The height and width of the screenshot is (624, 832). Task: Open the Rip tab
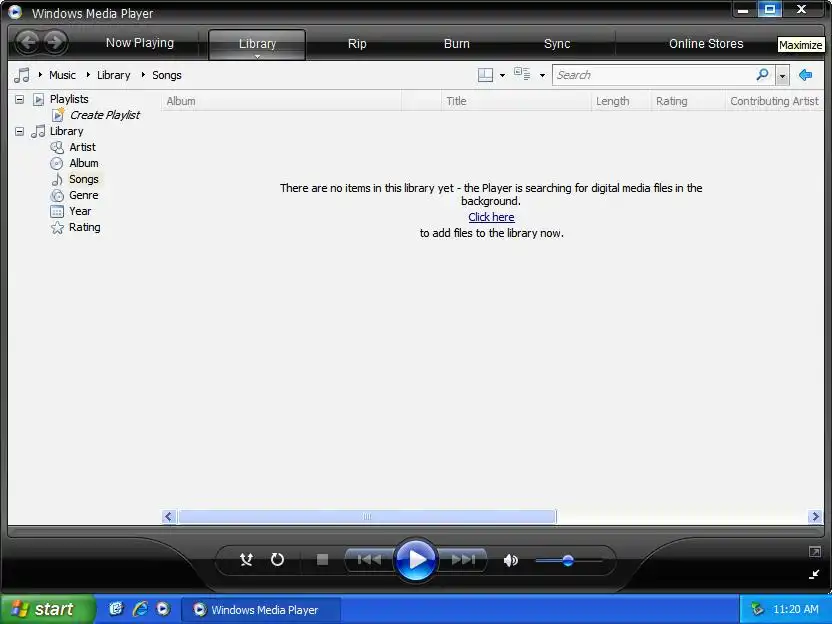(357, 44)
